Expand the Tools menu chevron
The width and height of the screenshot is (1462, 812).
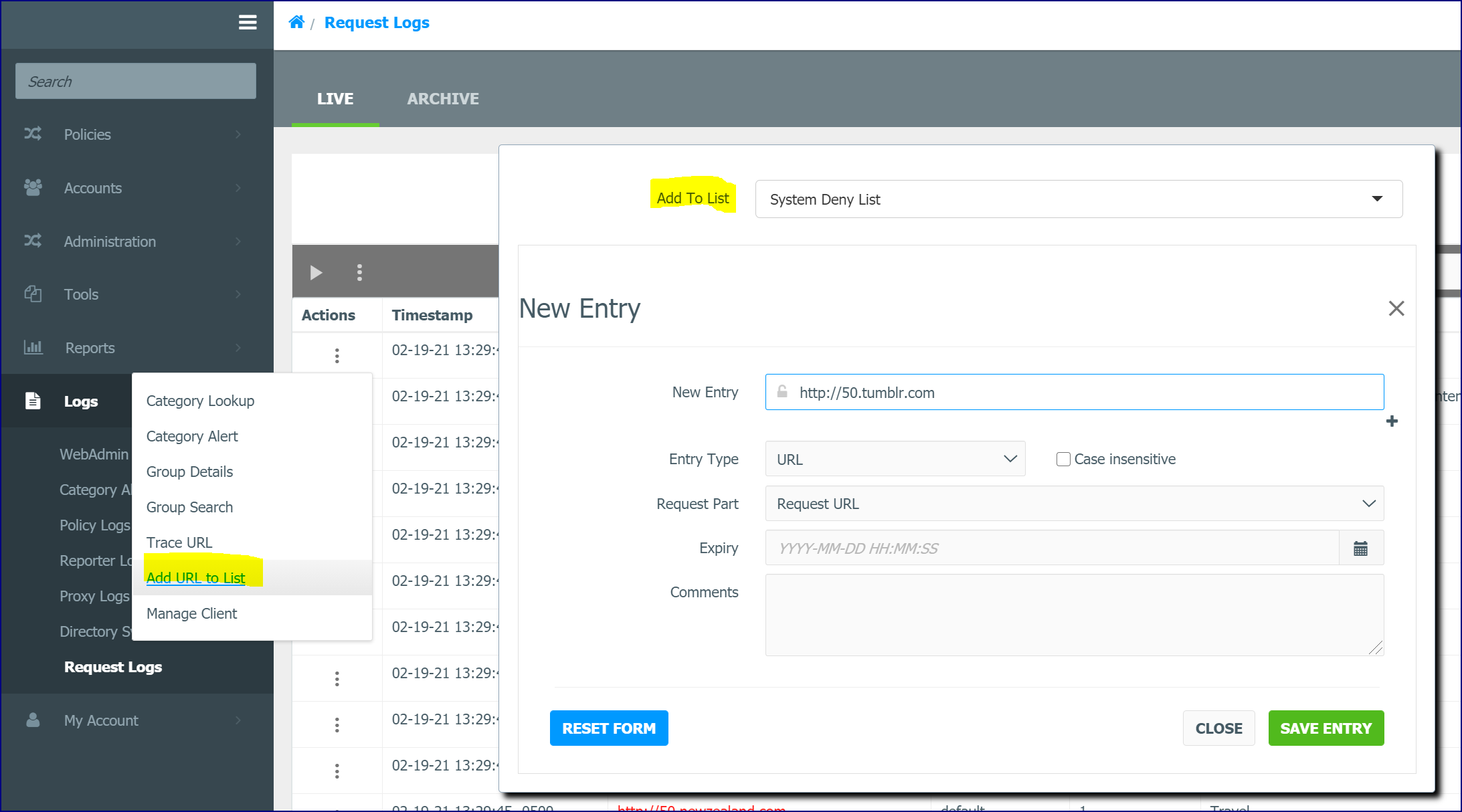(x=238, y=294)
